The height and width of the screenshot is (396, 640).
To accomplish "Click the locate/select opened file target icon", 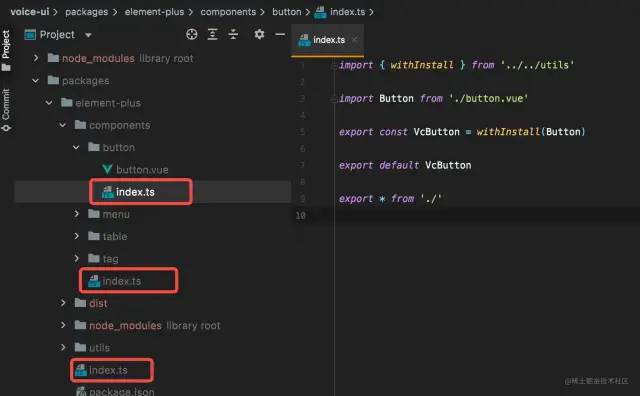I will click(x=191, y=34).
